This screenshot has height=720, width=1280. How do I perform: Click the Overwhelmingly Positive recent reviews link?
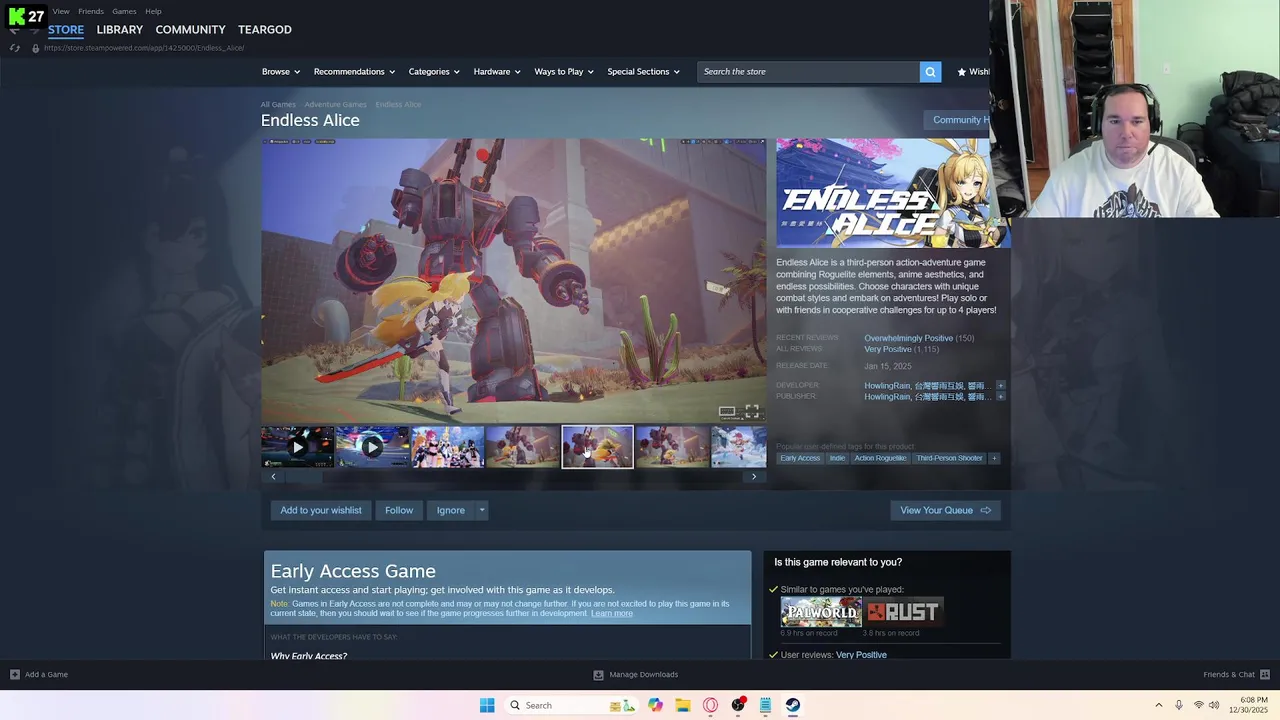pyautogui.click(x=908, y=338)
